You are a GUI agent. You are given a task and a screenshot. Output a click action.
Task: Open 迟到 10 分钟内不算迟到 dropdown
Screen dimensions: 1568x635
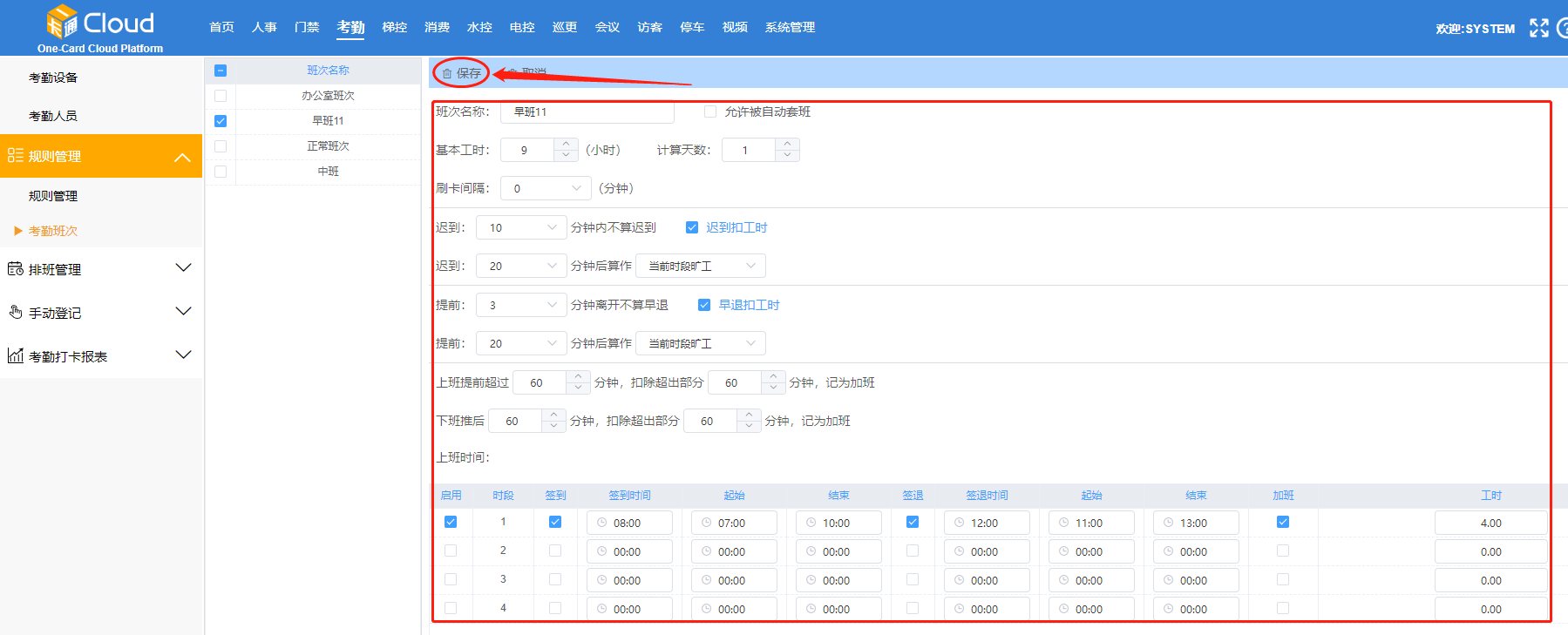522,227
